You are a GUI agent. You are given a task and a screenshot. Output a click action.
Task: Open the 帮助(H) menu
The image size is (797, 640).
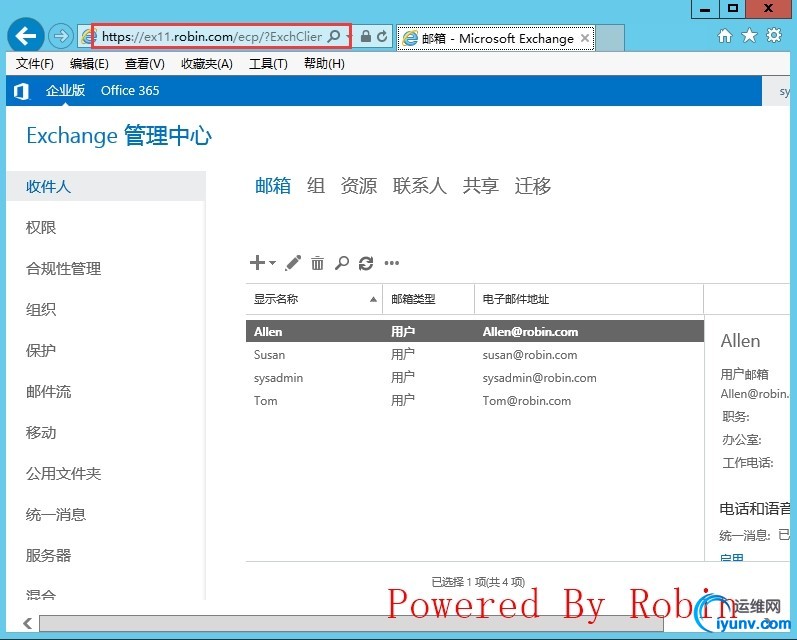point(324,64)
